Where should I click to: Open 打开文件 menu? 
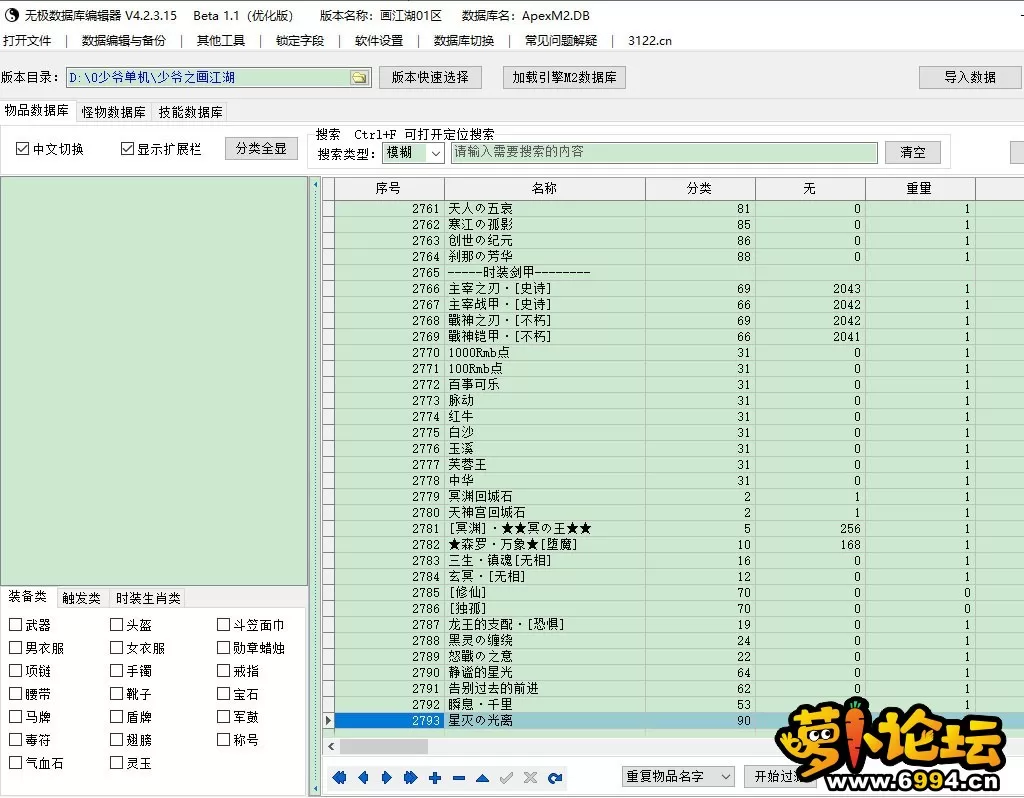(27, 40)
